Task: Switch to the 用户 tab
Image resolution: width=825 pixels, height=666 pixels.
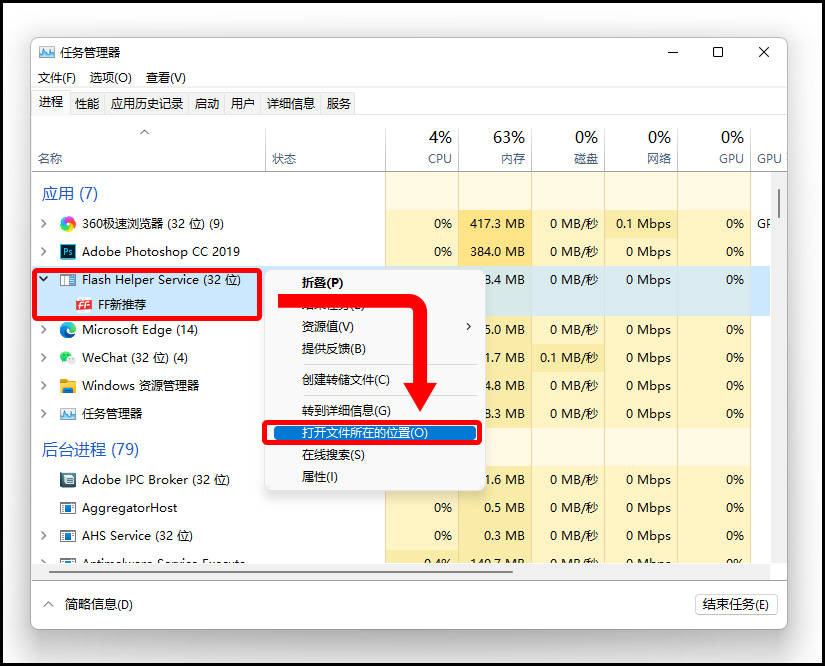Action: coord(243,104)
